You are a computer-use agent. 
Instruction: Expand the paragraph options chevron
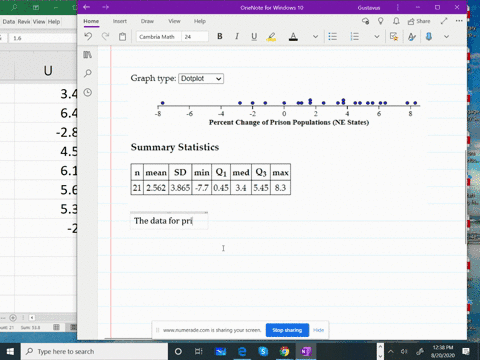point(377,37)
